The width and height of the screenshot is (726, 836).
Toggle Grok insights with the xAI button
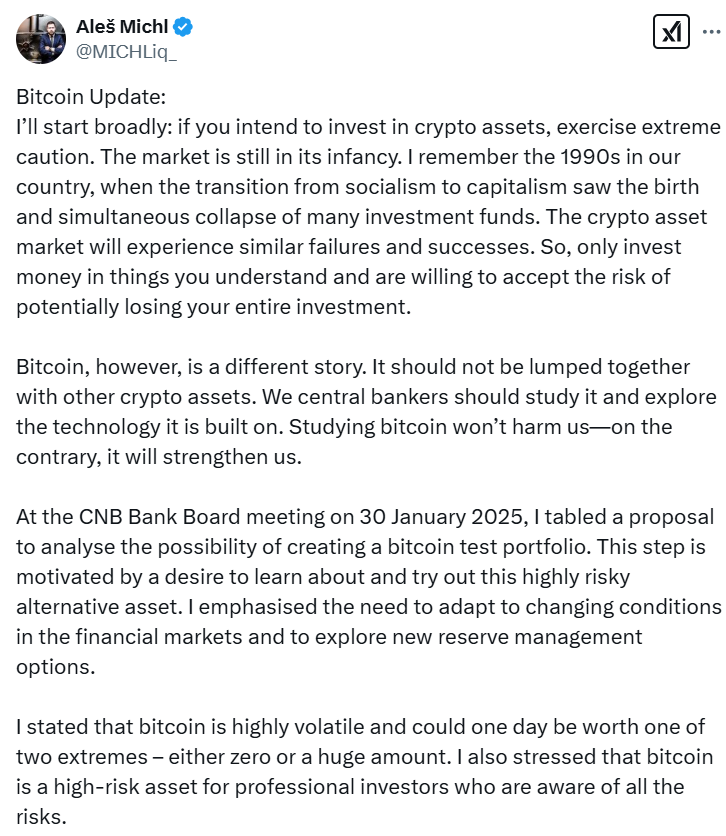(671, 31)
